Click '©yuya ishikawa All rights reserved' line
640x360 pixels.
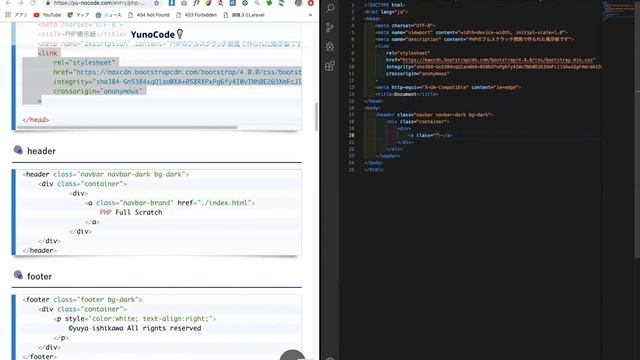click(x=135, y=328)
